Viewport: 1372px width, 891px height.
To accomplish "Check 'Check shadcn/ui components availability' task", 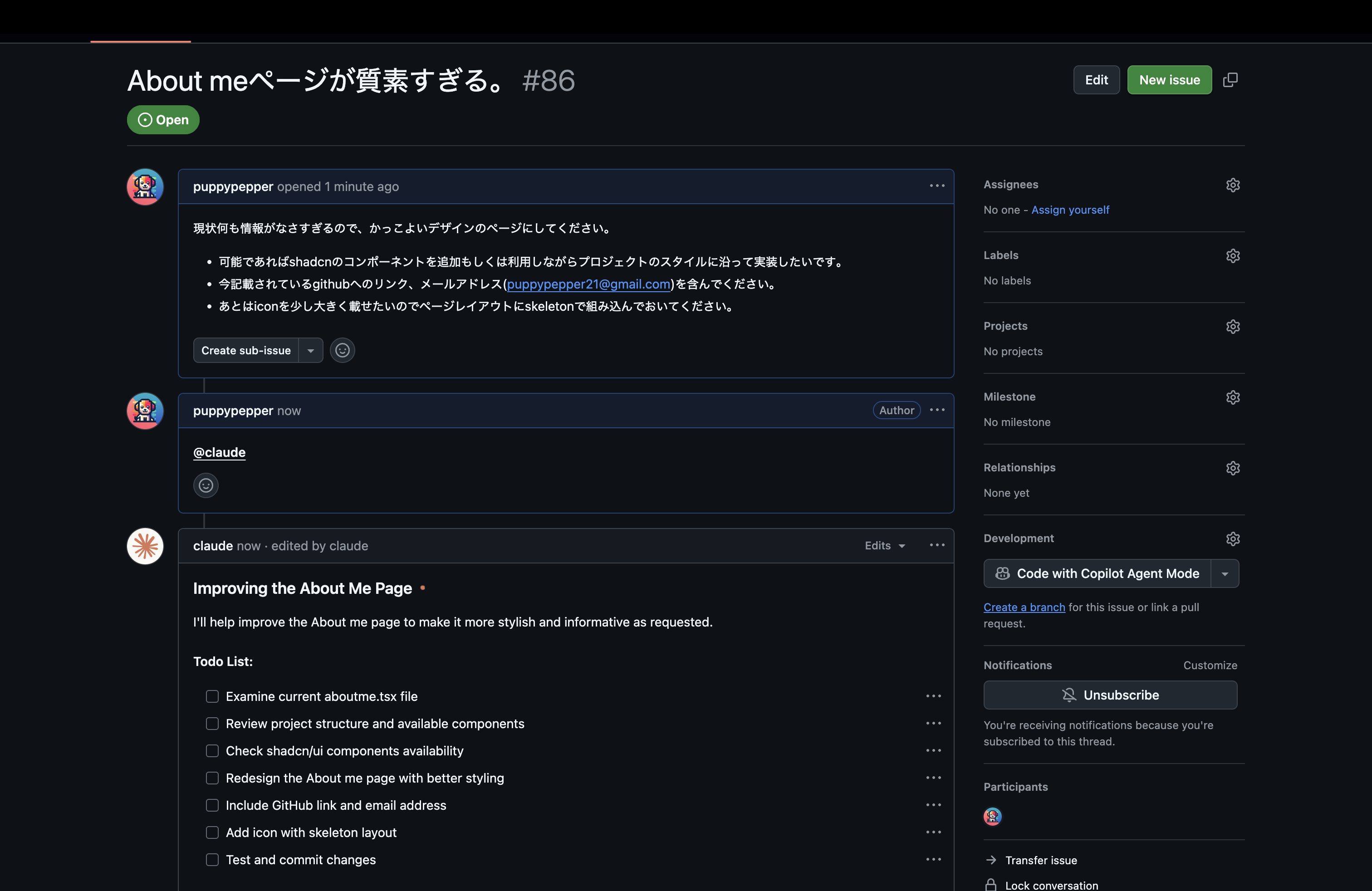I will 212,751.
